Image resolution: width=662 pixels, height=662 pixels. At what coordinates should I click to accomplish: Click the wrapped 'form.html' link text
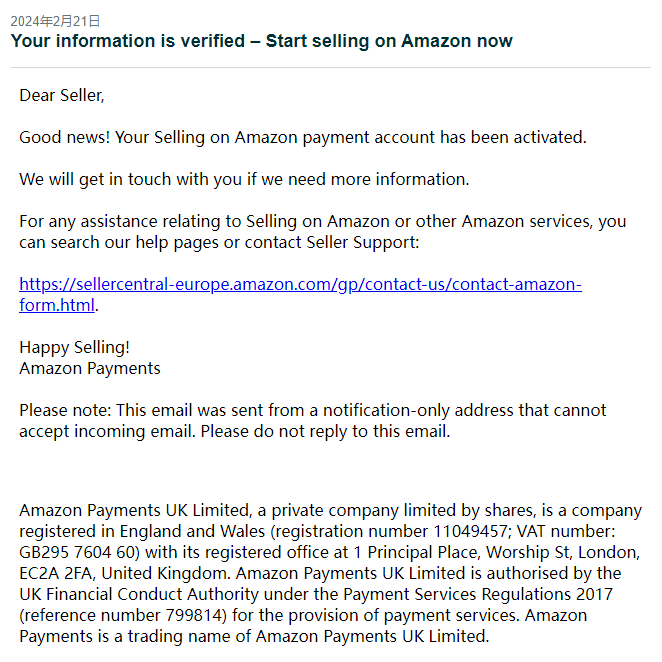(57, 305)
